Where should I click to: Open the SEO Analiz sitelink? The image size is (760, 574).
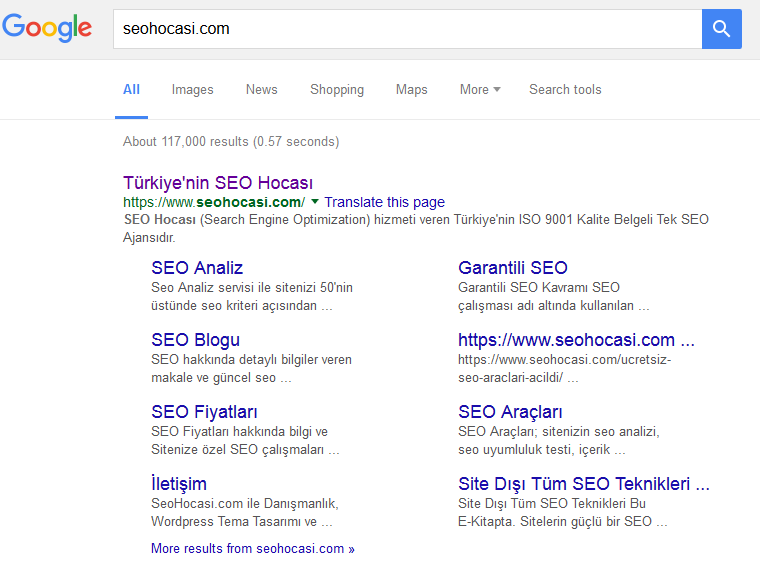pyautogui.click(x=197, y=268)
